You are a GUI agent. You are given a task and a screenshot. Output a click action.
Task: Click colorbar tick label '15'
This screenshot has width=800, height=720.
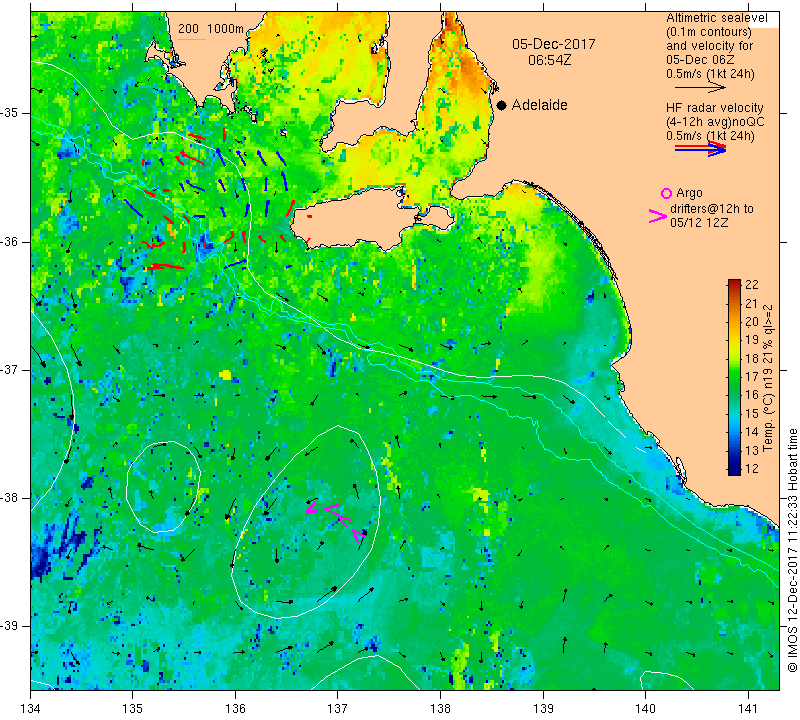click(752, 413)
